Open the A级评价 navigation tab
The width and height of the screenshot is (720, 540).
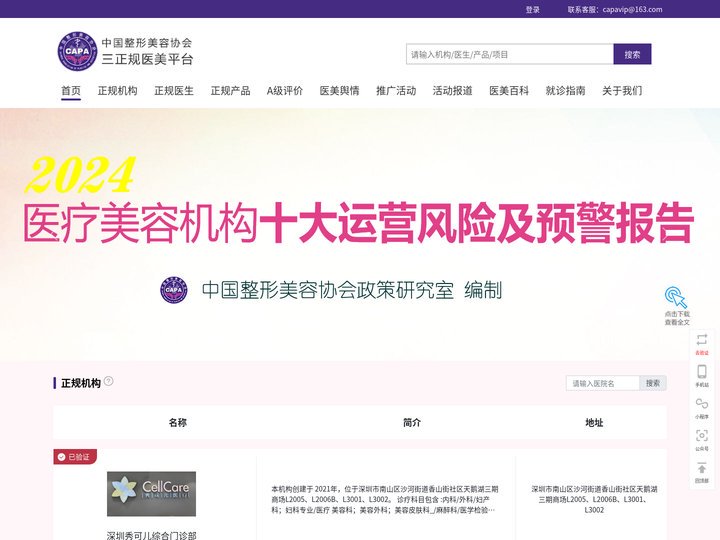(285, 91)
